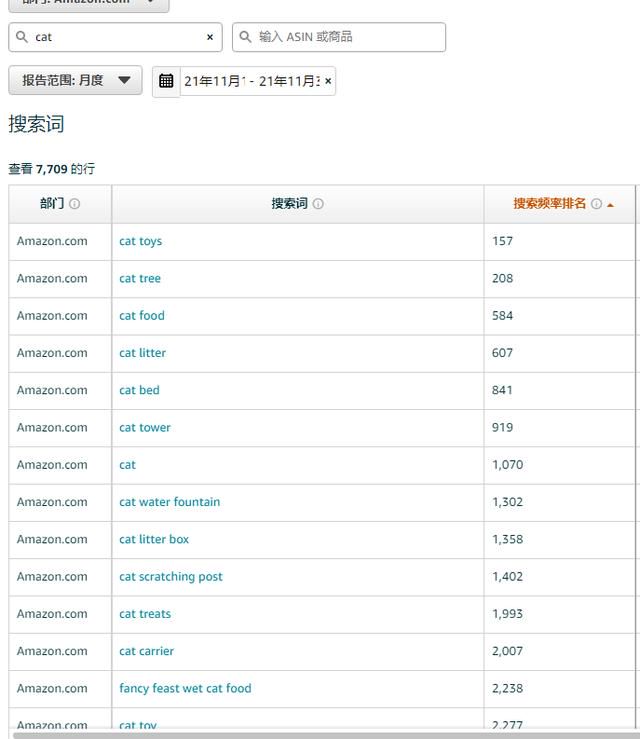This screenshot has width=640, height=739.
Task: Click the magnifier icon in the ASIN search box
Action: tap(245, 36)
